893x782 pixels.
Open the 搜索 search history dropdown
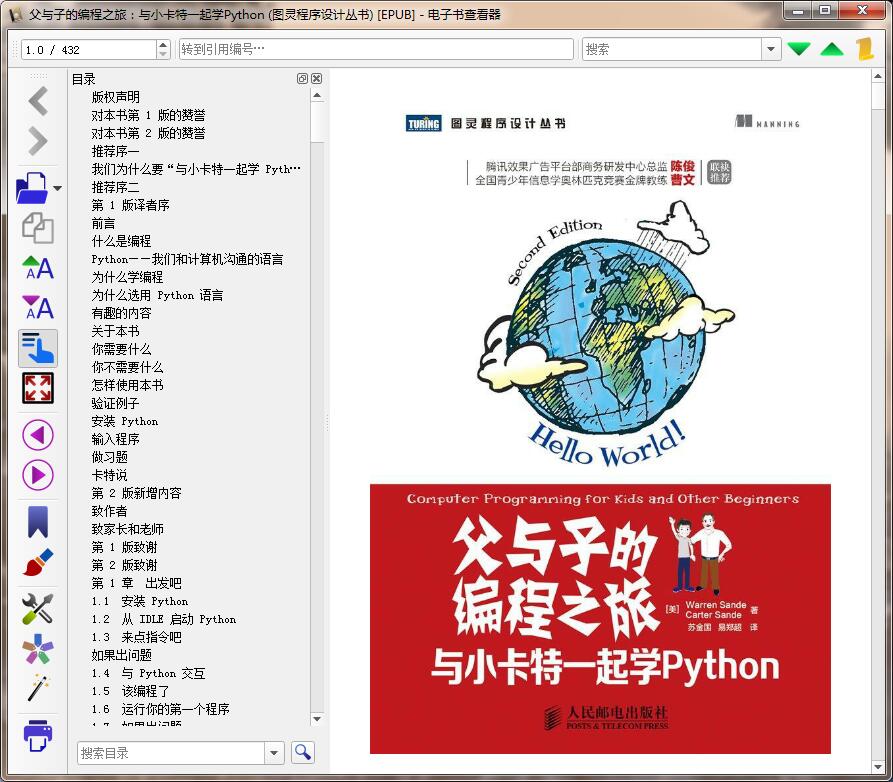point(770,48)
